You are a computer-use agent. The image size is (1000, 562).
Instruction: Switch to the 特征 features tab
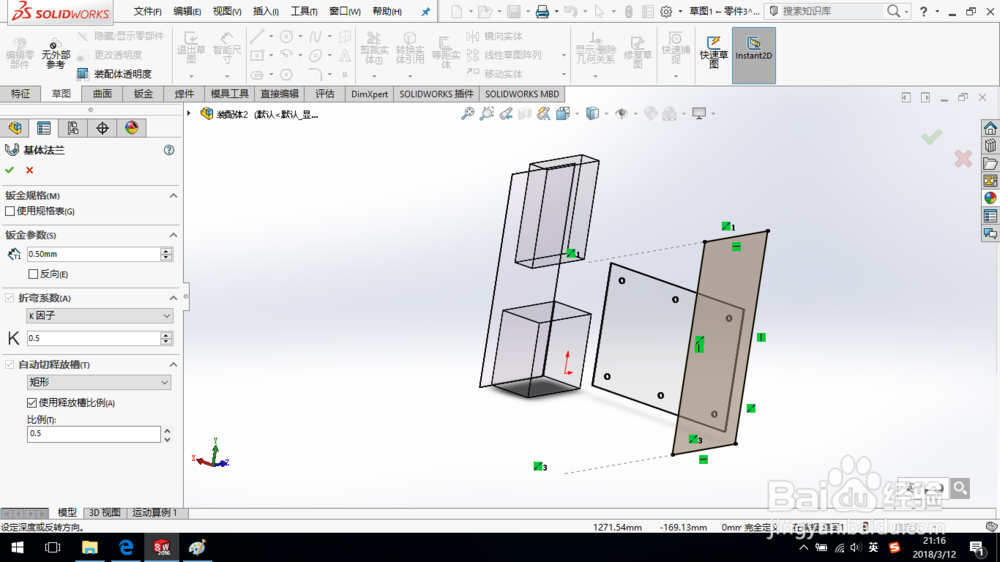tap(20, 94)
